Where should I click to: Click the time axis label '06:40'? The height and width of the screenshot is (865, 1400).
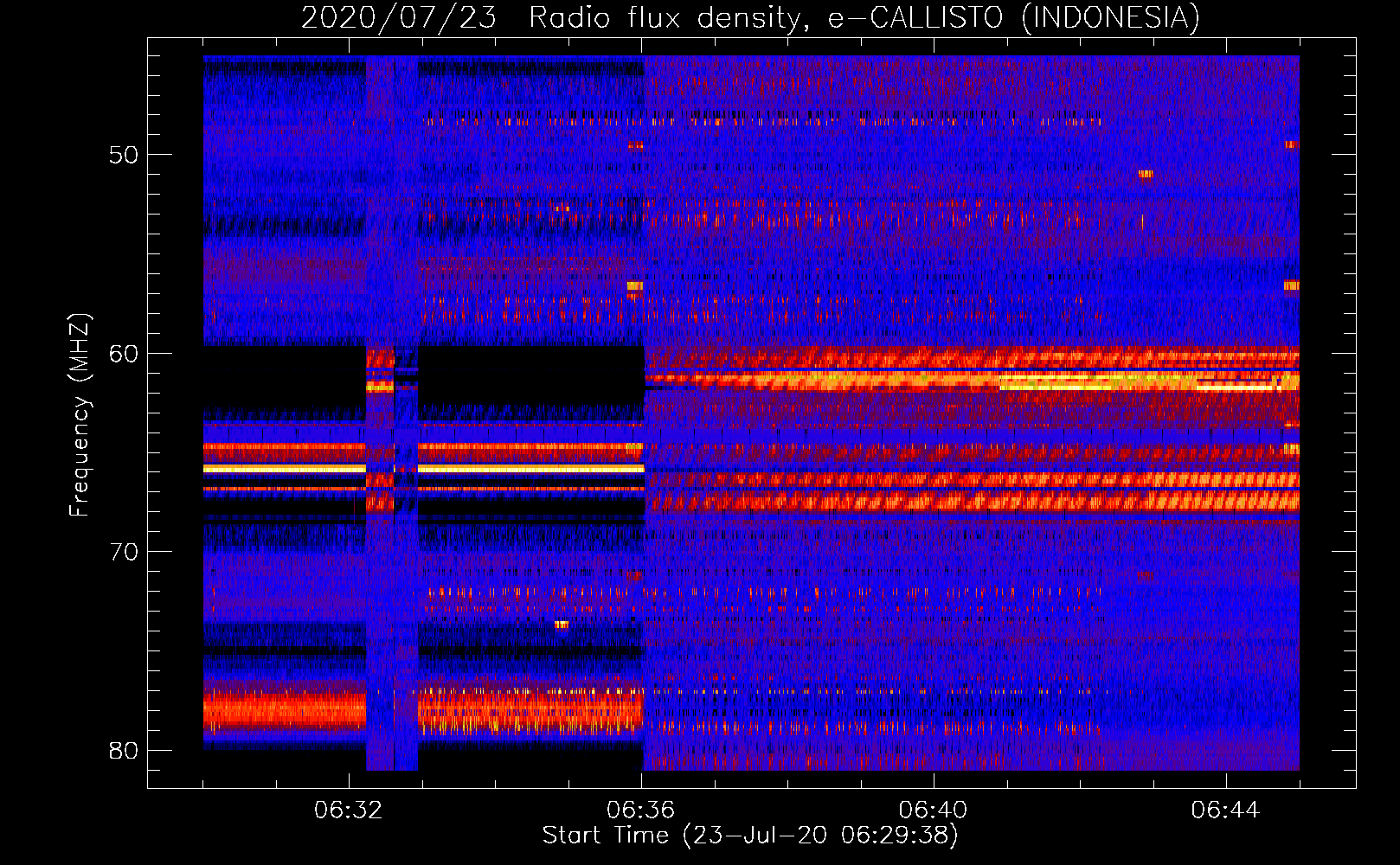(933, 811)
